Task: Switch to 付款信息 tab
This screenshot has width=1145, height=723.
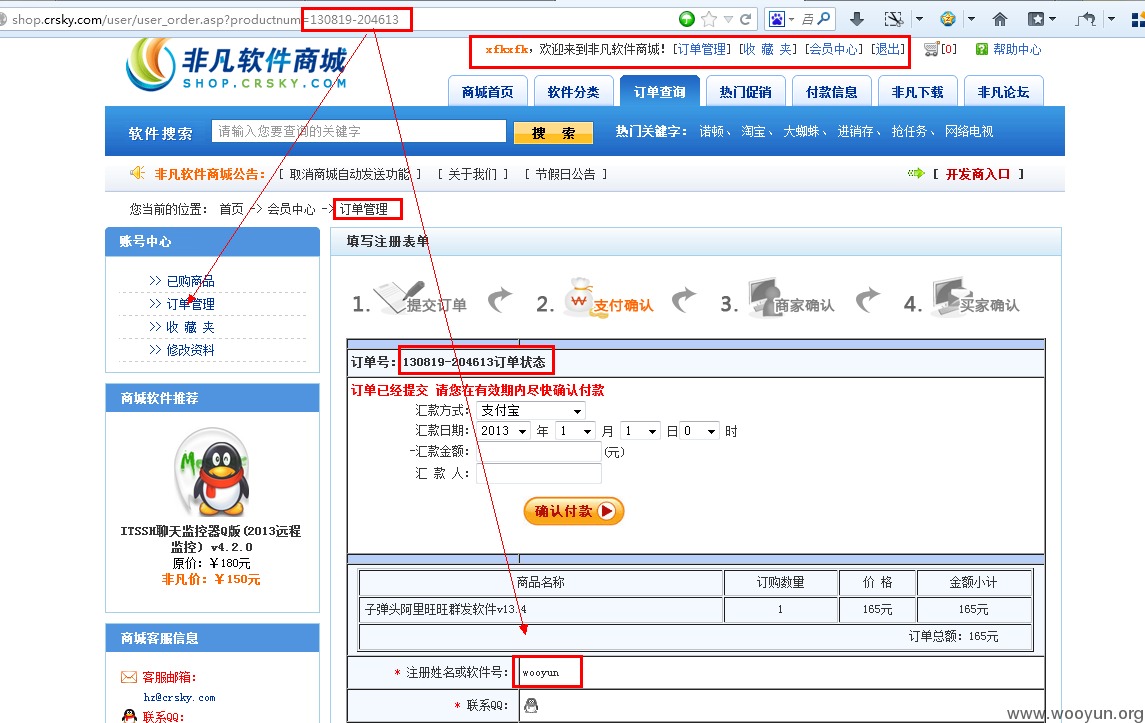Action: pos(831,91)
